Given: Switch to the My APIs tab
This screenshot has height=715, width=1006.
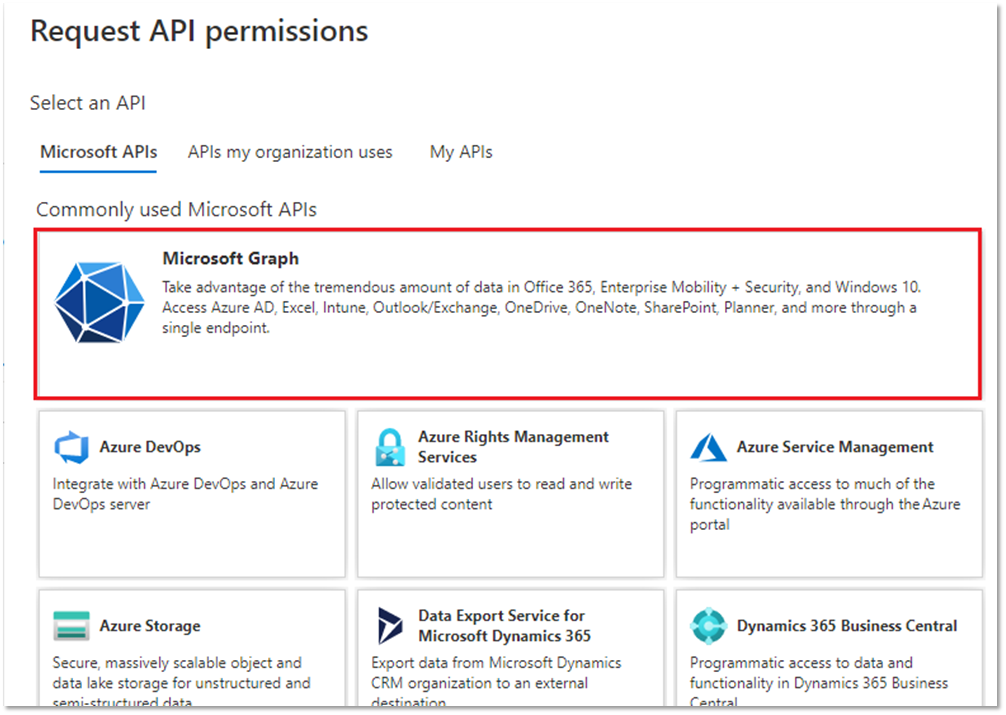Looking at the screenshot, I should (461, 153).
